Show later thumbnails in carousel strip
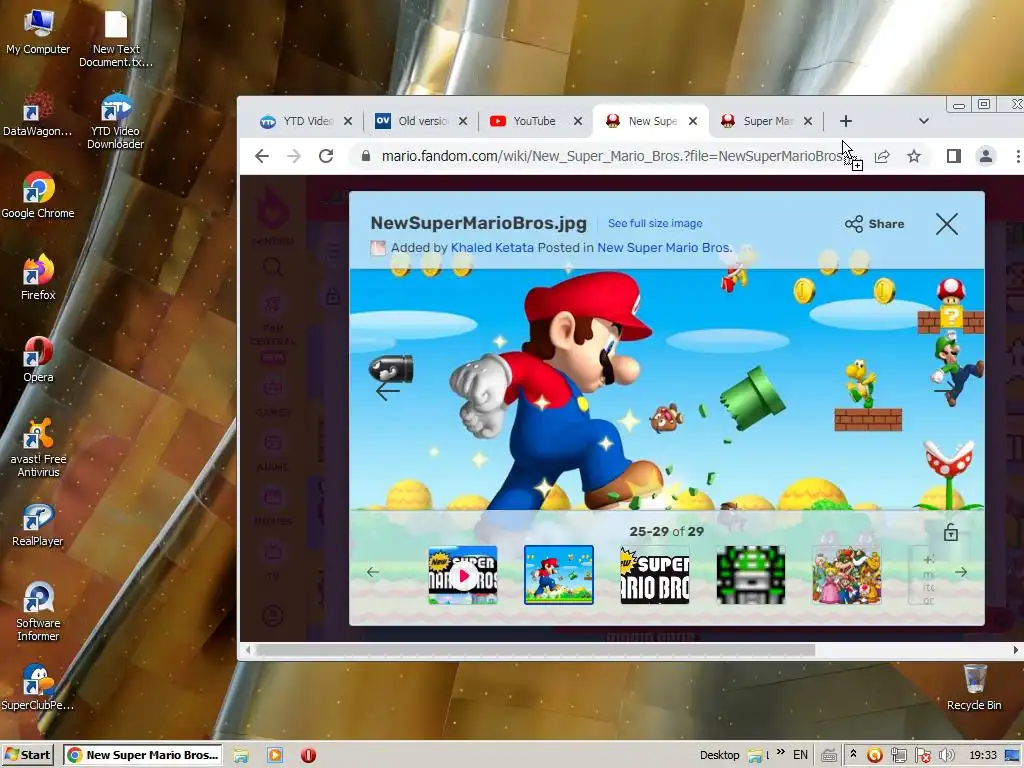Screen dimensions: 1024x768 (961, 572)
